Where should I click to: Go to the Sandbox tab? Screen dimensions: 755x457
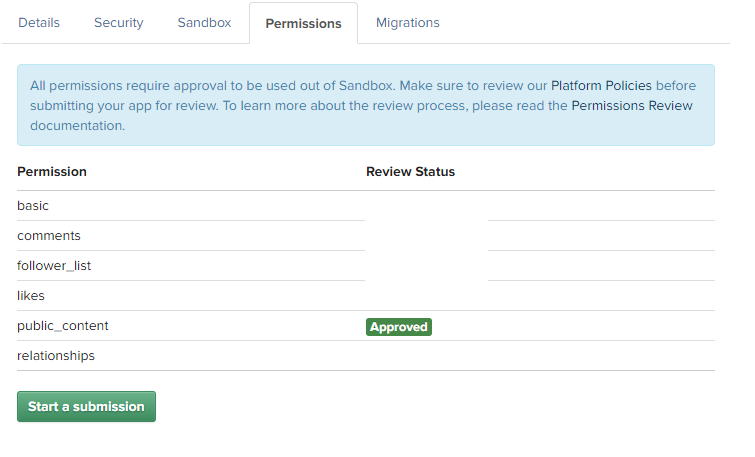click(204, 23)
